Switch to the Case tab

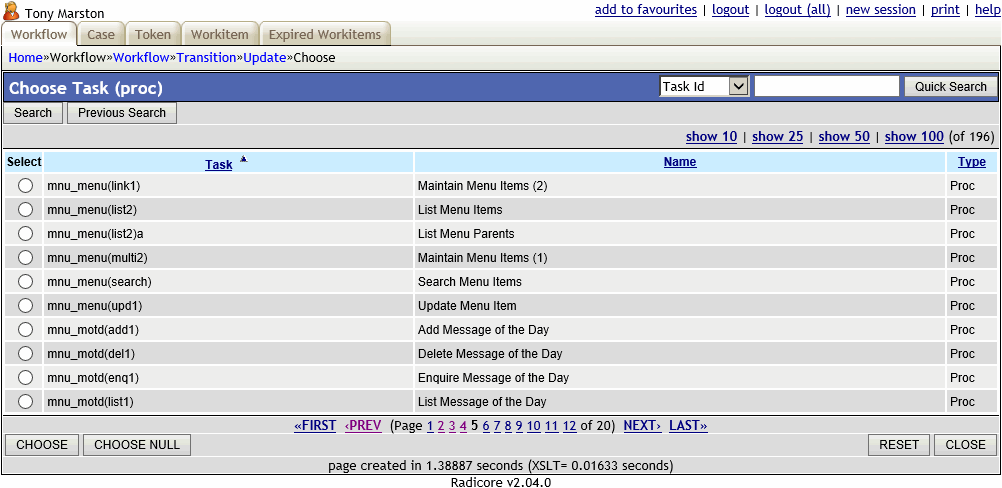[x=101, y=35]
